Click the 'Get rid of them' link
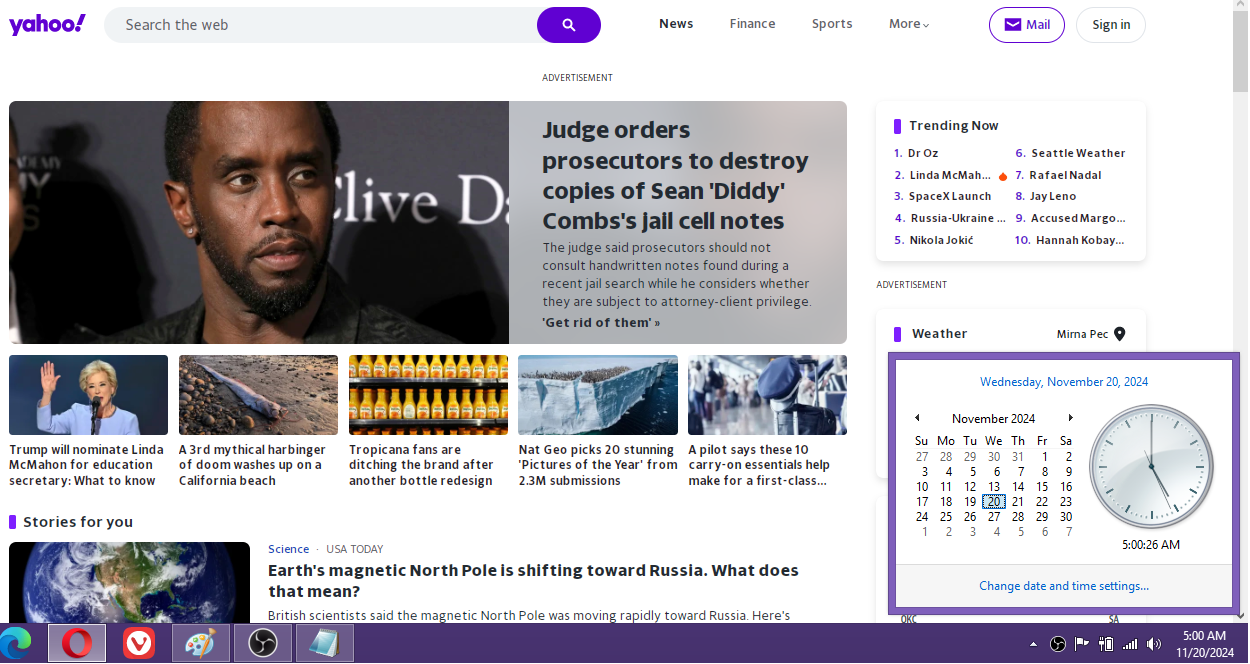 click(x=601, y=322)
